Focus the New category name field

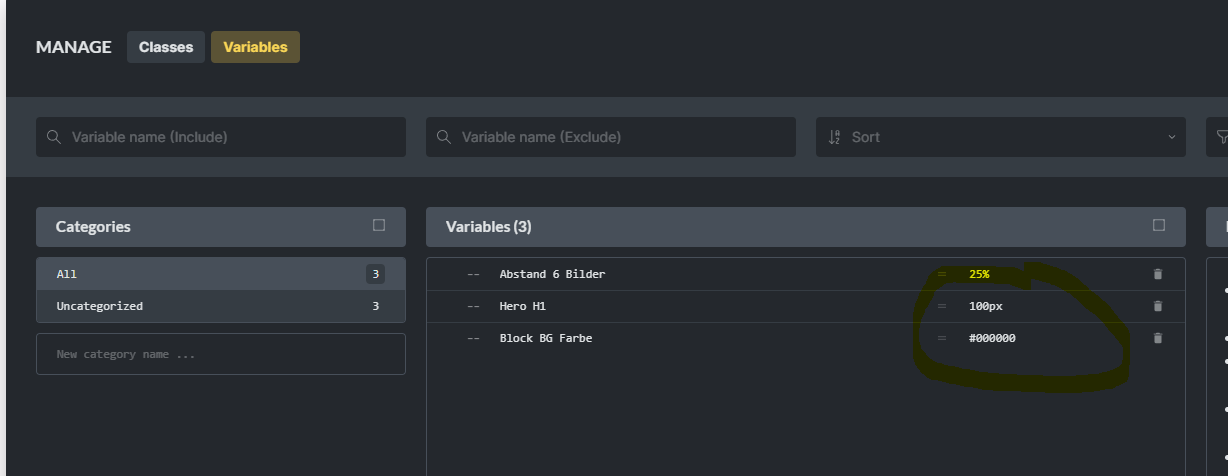(x=221, y=354)
